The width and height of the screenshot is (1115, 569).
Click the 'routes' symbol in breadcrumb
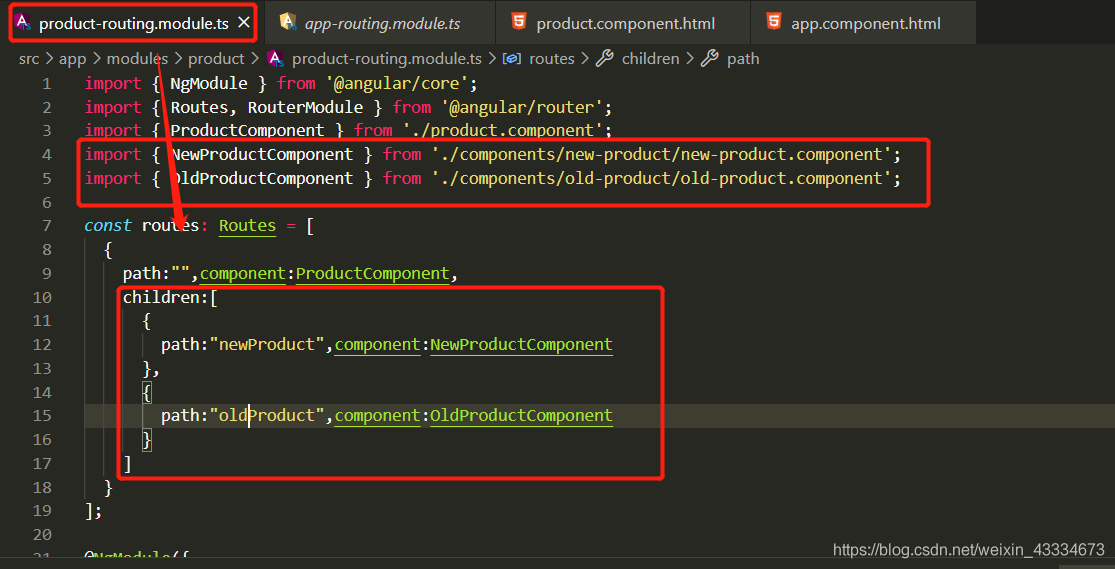pyautogui.click(x=552, y=58)
